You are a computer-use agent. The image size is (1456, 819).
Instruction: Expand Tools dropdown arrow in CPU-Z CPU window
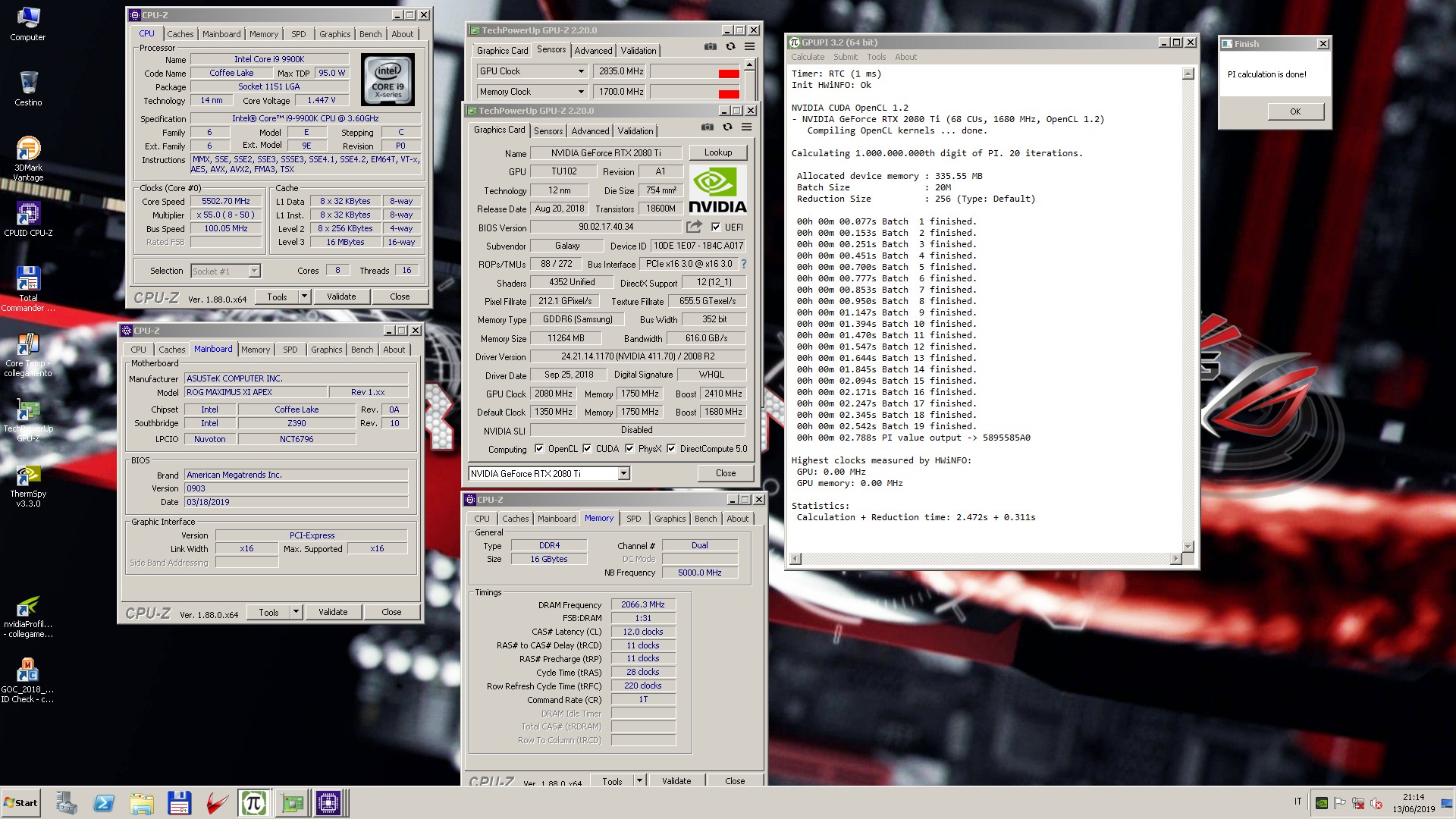[x=304, y=297]
